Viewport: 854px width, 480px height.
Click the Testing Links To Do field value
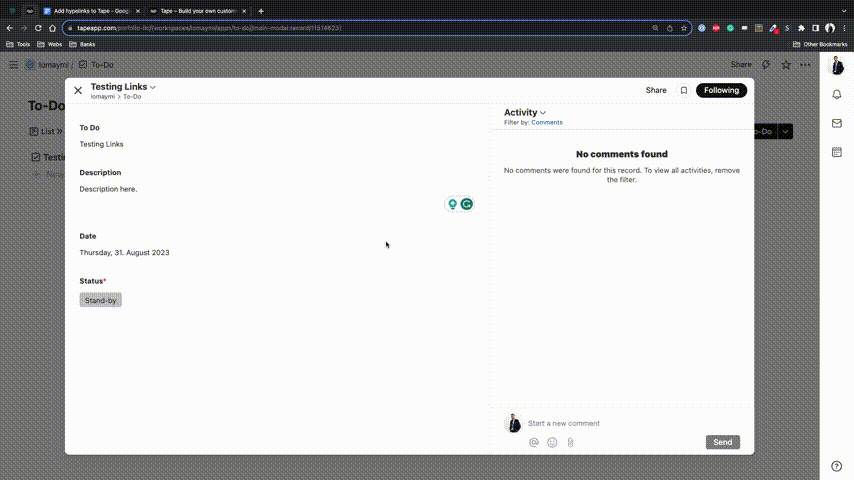[101, 144]
